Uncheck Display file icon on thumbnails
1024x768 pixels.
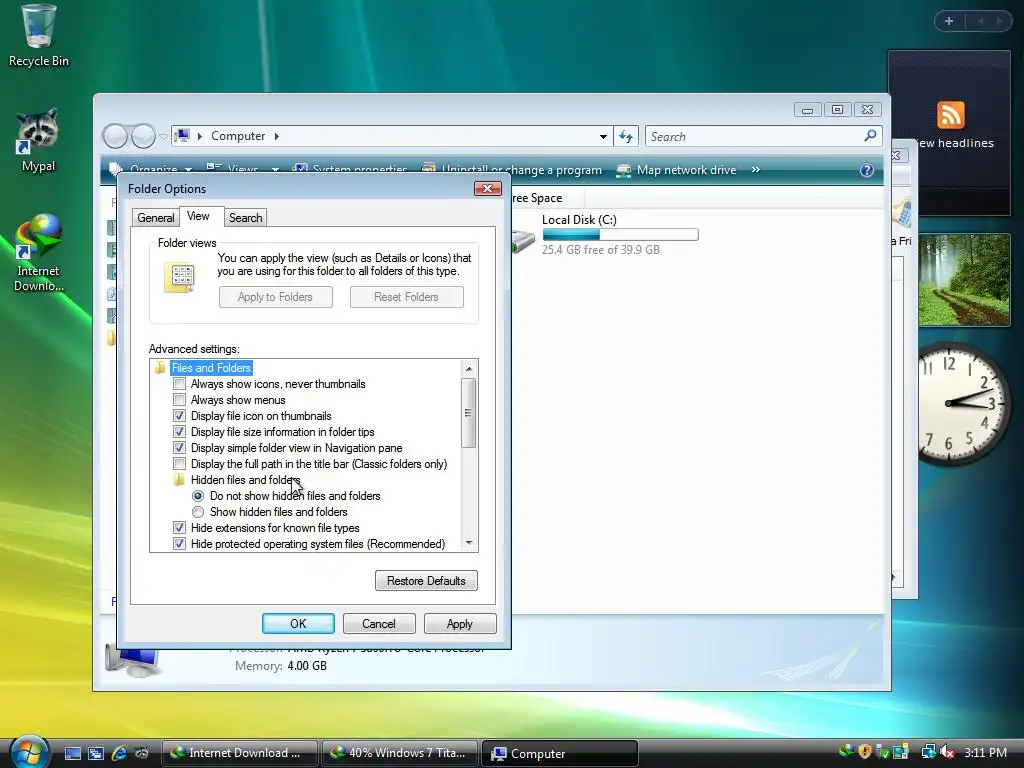click(180, 416)
